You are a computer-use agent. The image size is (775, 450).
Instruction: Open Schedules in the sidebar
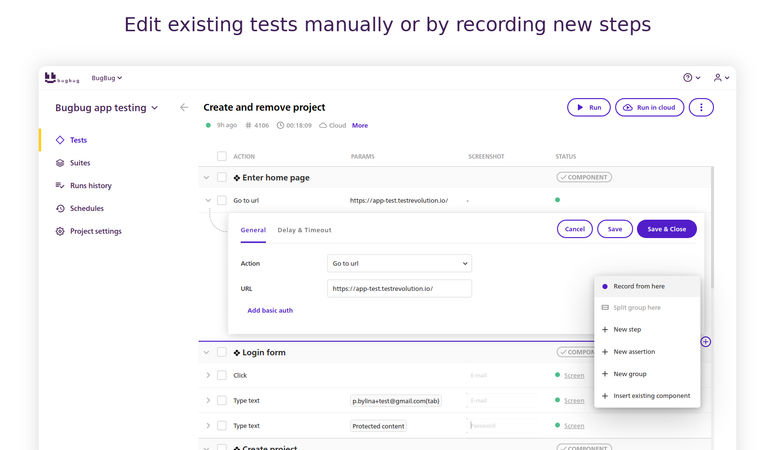coord(87,208)
